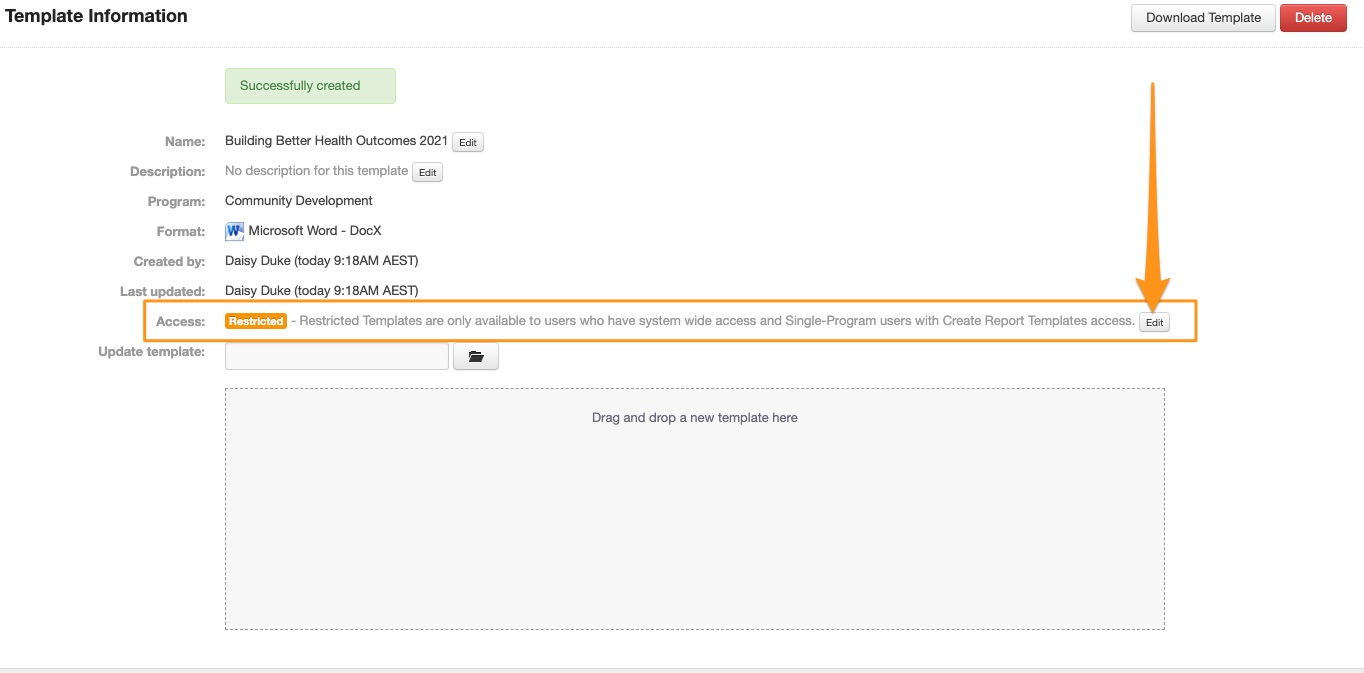Screen dimensions: 1364x673
Task: Click the Created by Daisy Duke value
Action: point(321,261)
